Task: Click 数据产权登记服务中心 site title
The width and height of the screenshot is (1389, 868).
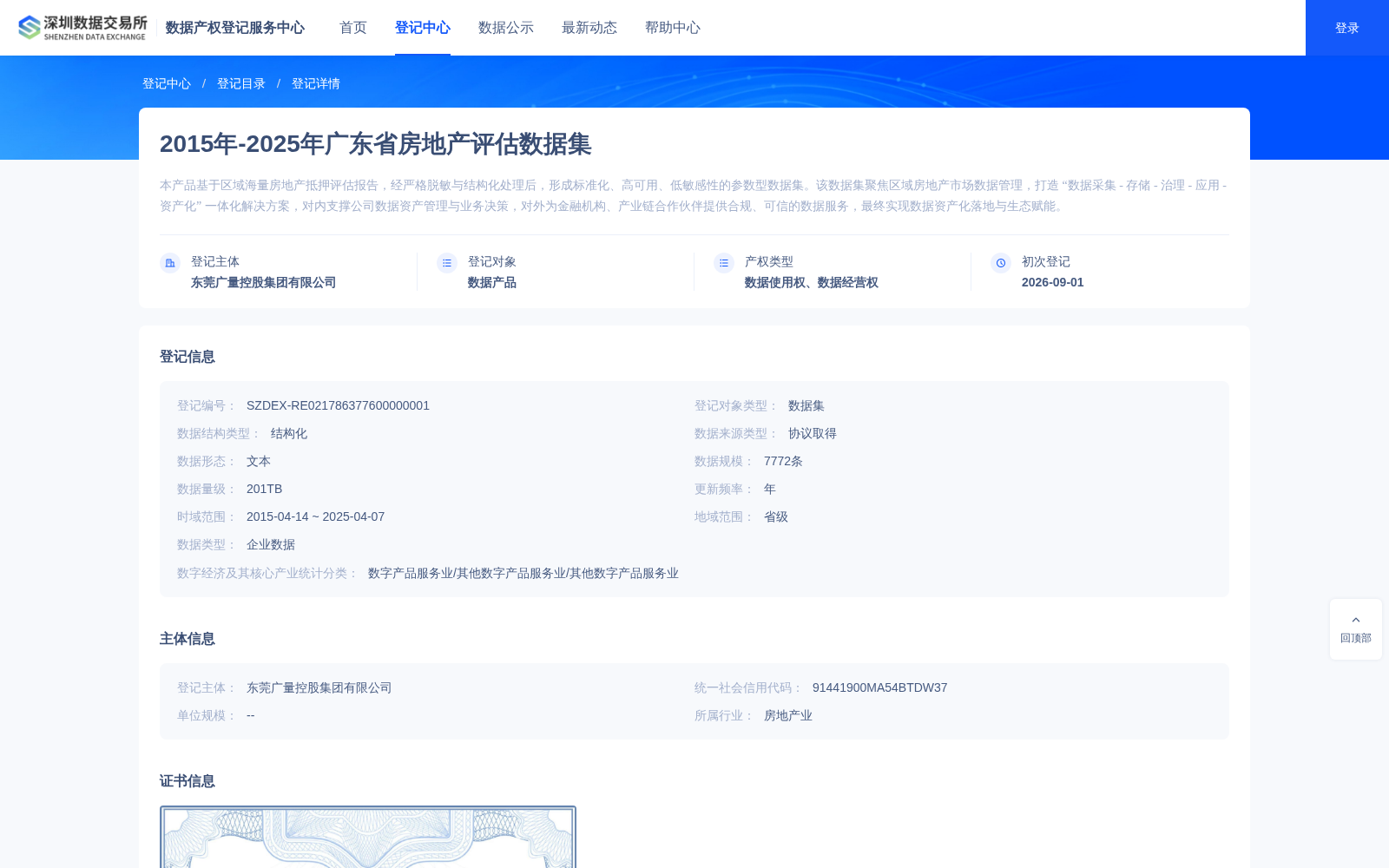Action: tap(235, 28)
